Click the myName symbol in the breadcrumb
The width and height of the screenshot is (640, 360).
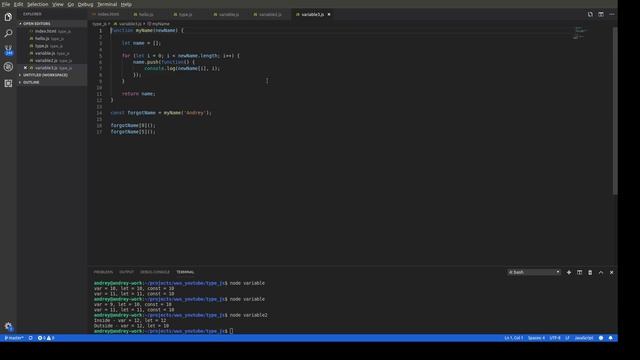point(158,24)
